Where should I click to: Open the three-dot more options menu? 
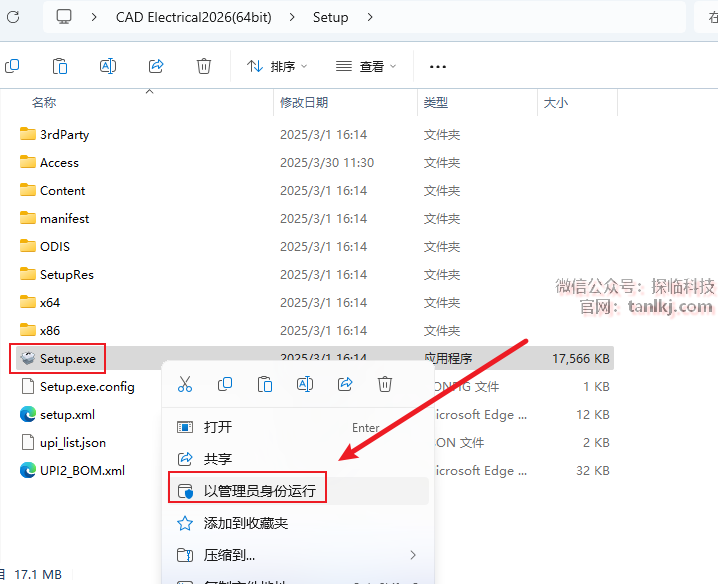(438, 67)
